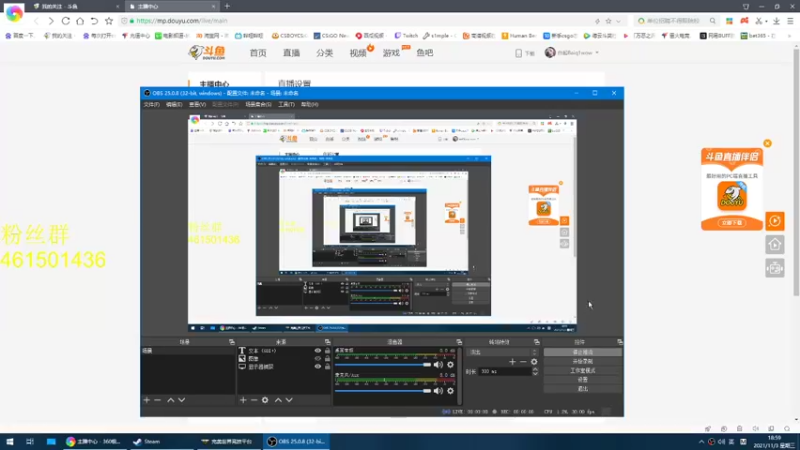This screenshot has height=450, width=800.
Task: Open 直播 link in Douyu navigation
Action: tap(291, 53)
